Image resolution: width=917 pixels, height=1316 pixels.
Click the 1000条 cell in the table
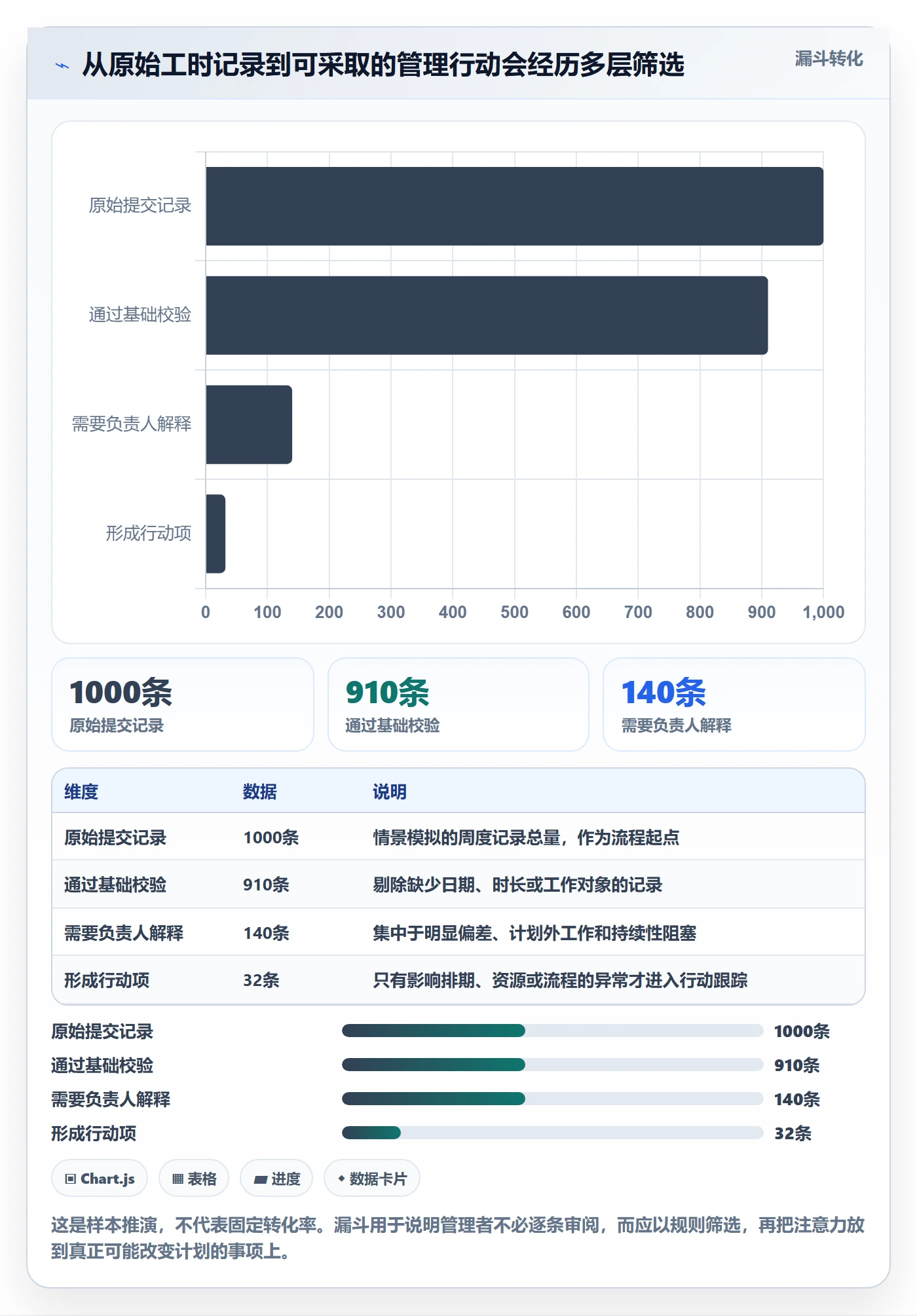[x=271, y=837]
